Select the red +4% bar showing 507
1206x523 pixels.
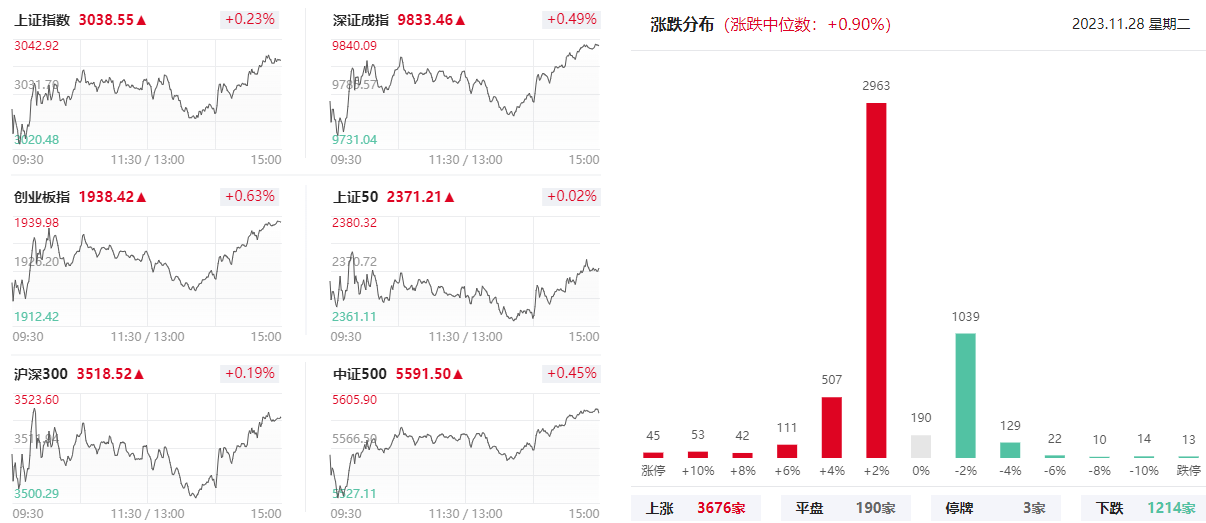point(831,427)
